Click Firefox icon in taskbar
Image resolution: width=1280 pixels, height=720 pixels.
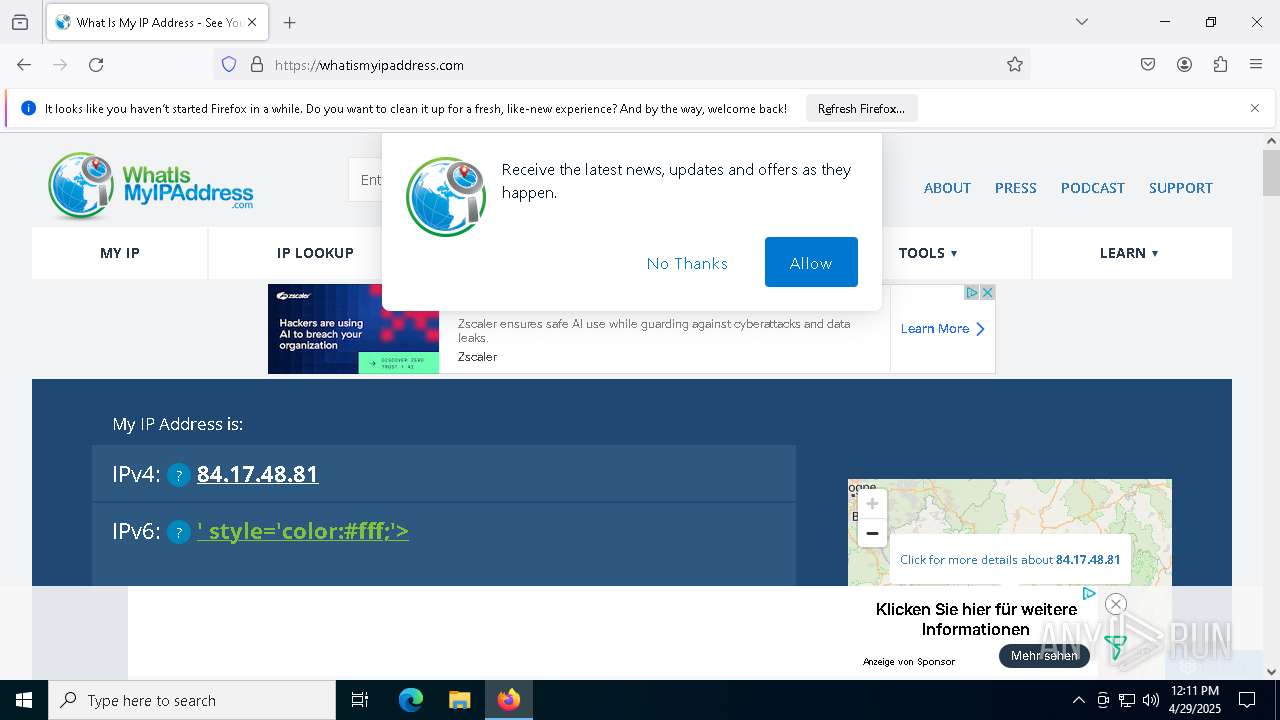pos(509,700)
